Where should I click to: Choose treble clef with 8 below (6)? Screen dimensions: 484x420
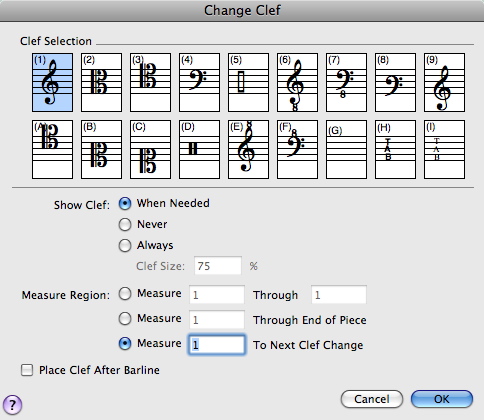[x=297, y=82]
